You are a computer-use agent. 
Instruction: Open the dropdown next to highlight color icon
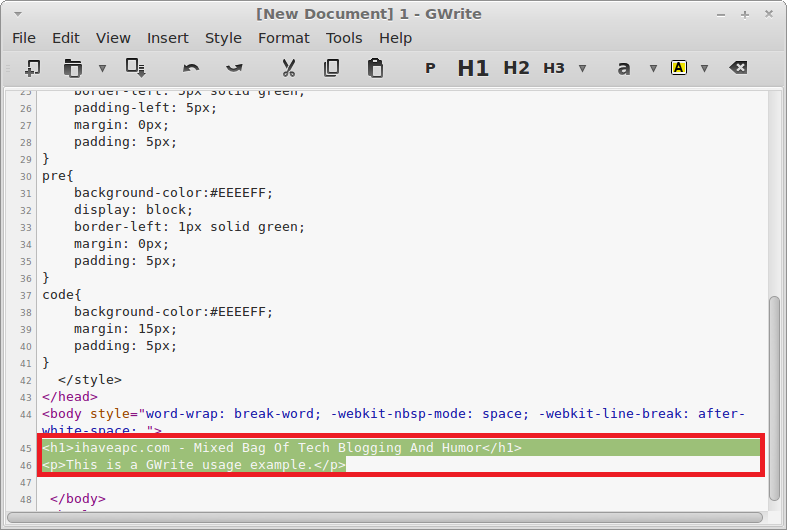[705, 68]
